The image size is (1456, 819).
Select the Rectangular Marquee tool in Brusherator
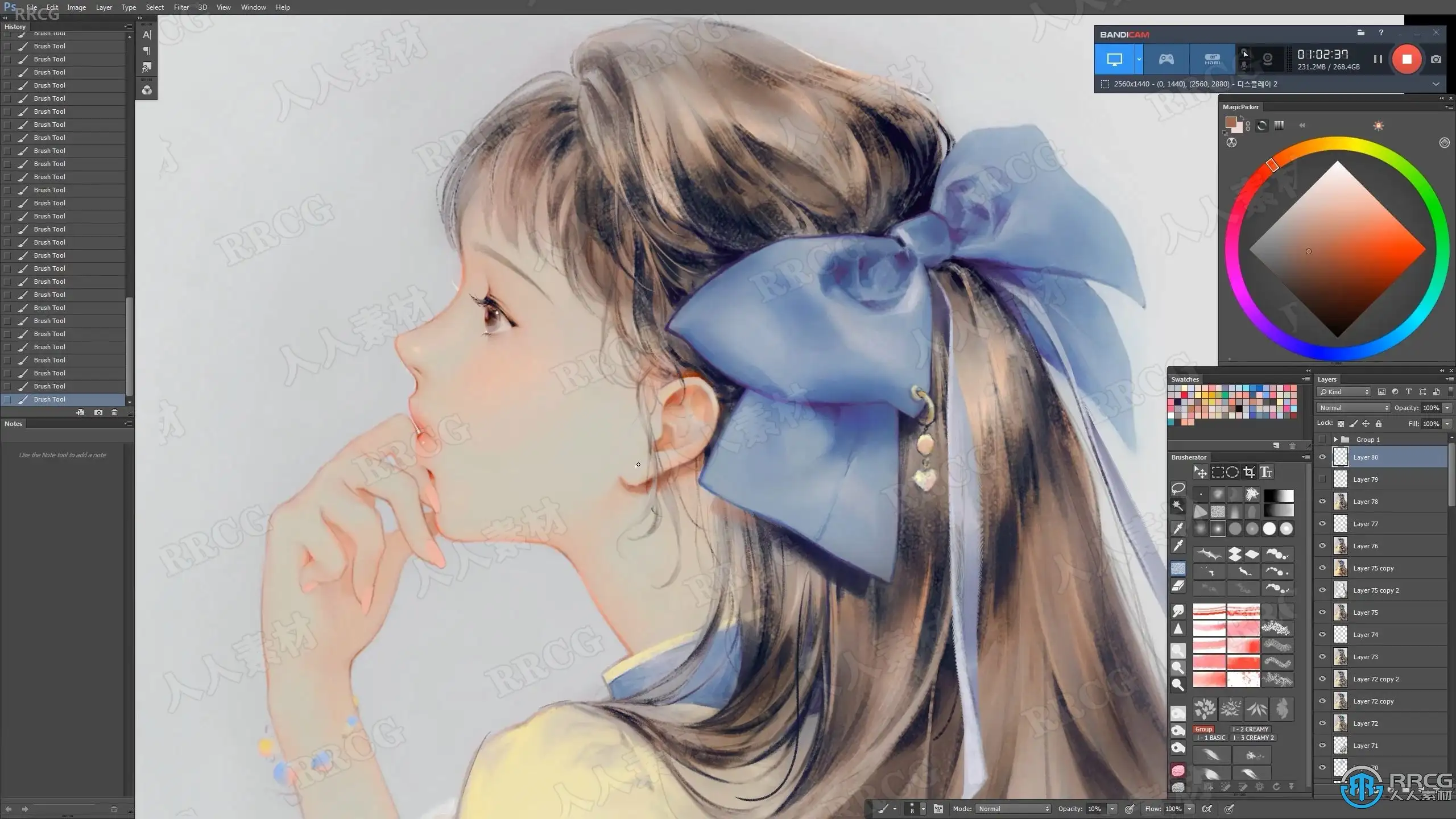(x=1217, y=472)
